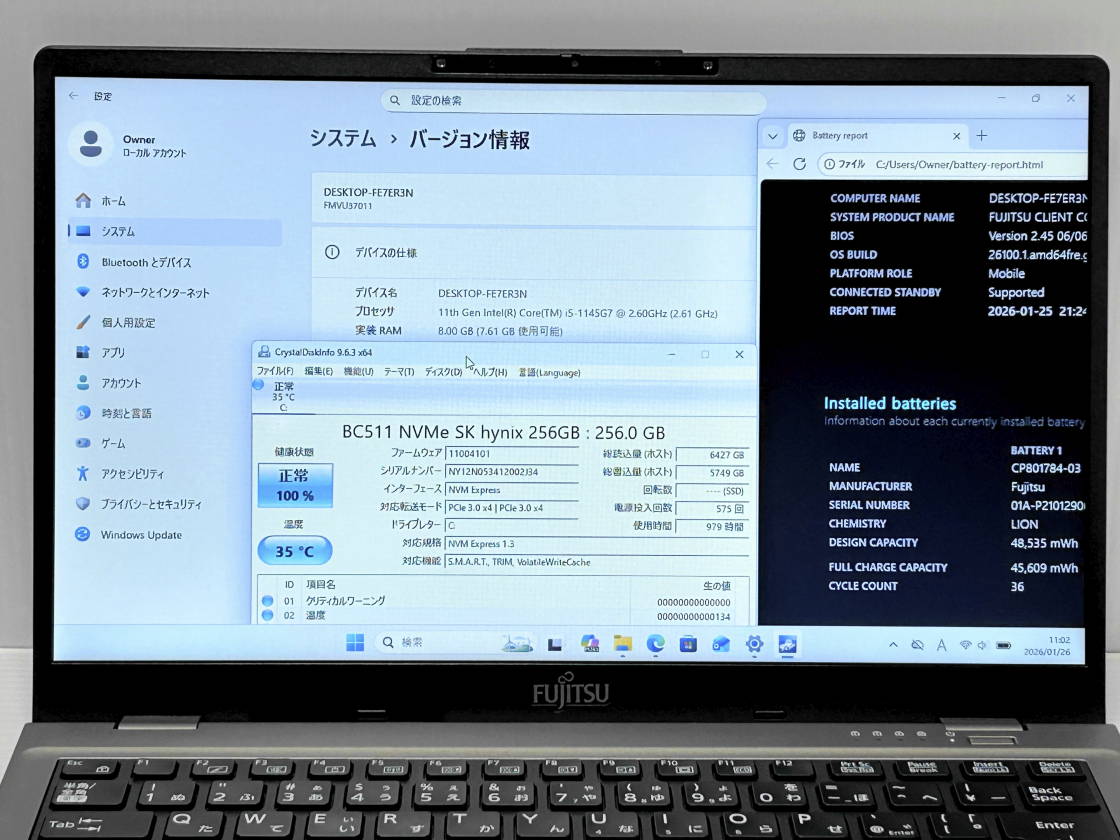Select ネットワークとインターネット in the sidebar

tap(155, 293)
